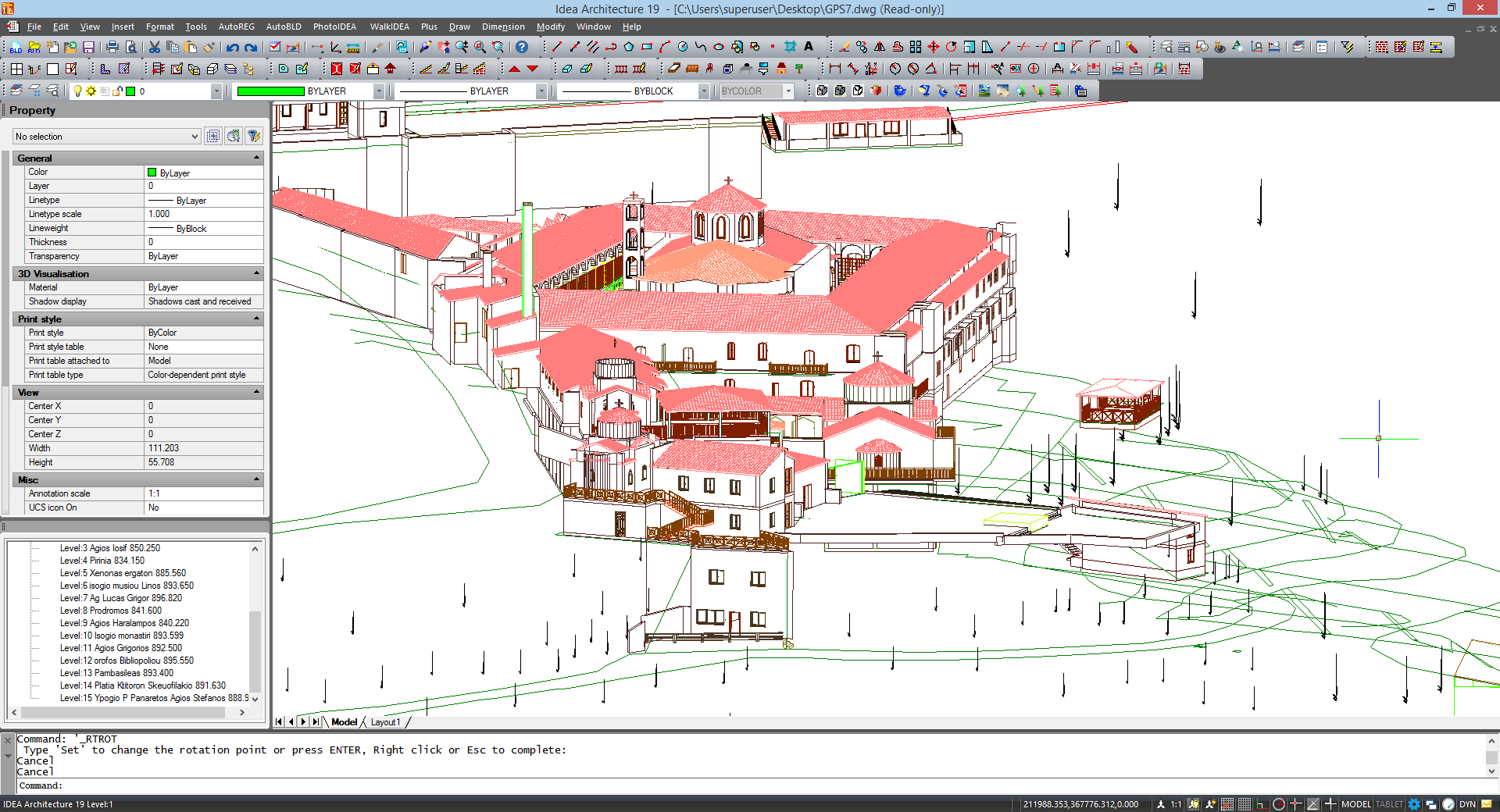Open the Dimension menu
The height and width of the screenshot is (812, 1500).
tap(503, 27)
